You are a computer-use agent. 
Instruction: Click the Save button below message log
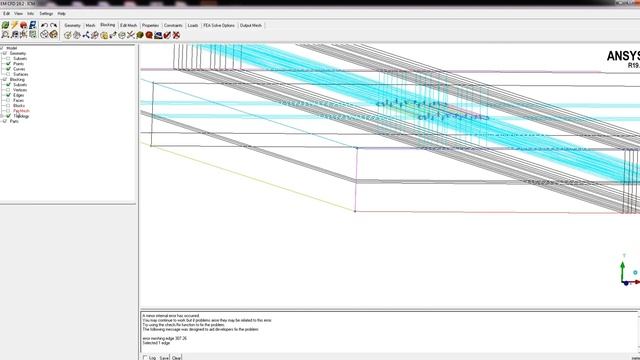[x=164, y=358]
